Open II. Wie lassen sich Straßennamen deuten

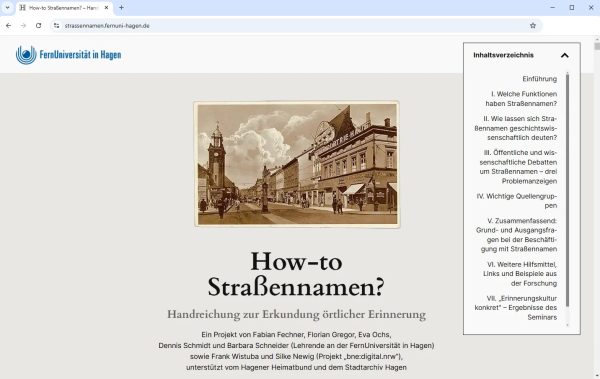coord(516,128)
